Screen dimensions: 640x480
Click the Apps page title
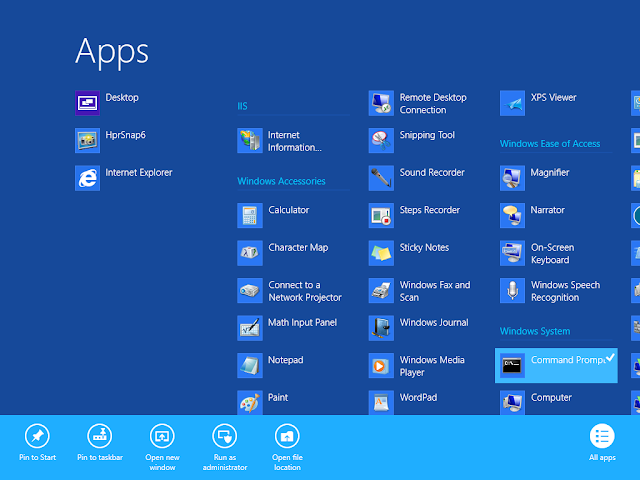pos(112,53)
